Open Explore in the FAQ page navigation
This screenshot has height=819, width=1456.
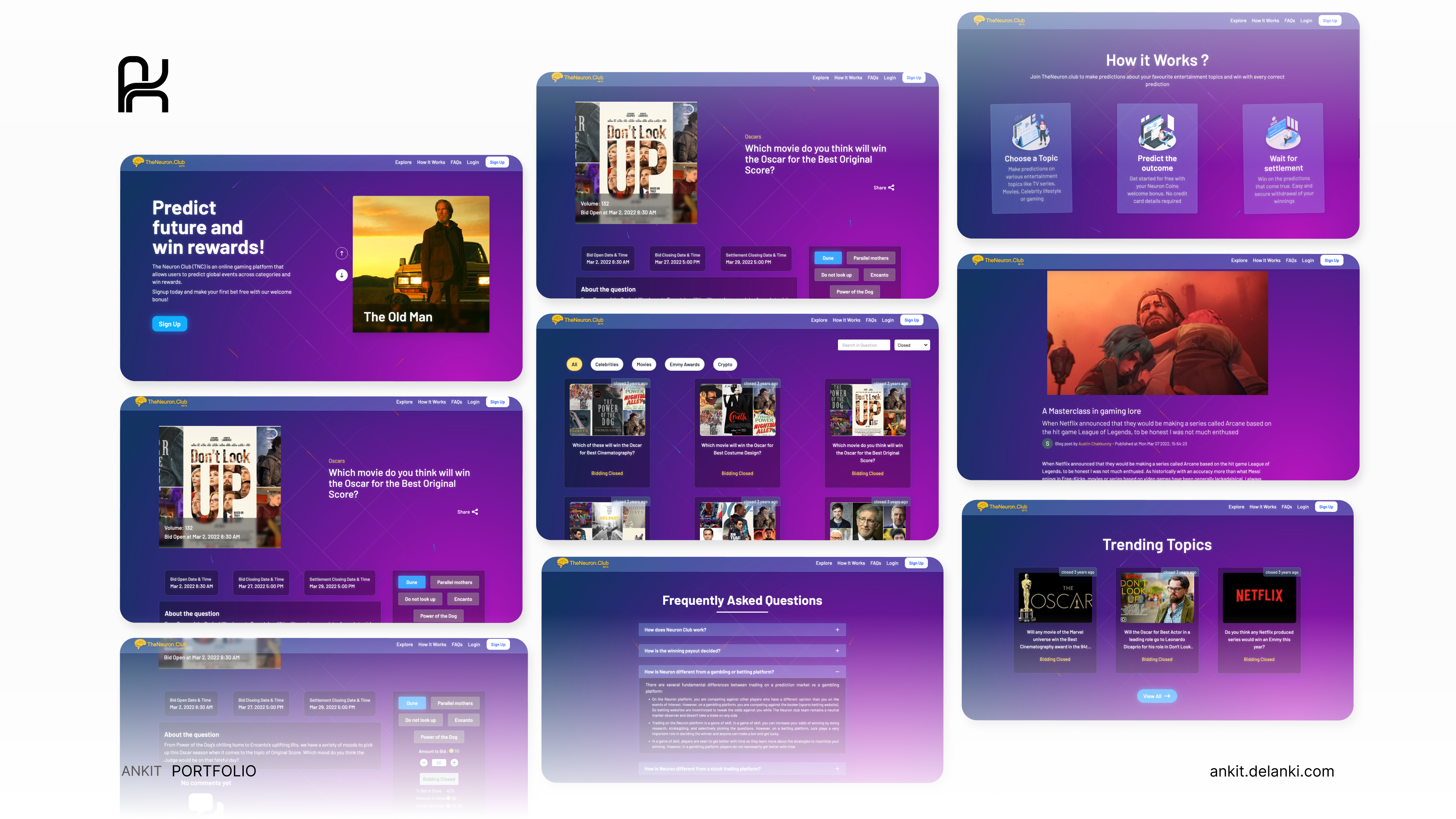[x=824, y=563]
